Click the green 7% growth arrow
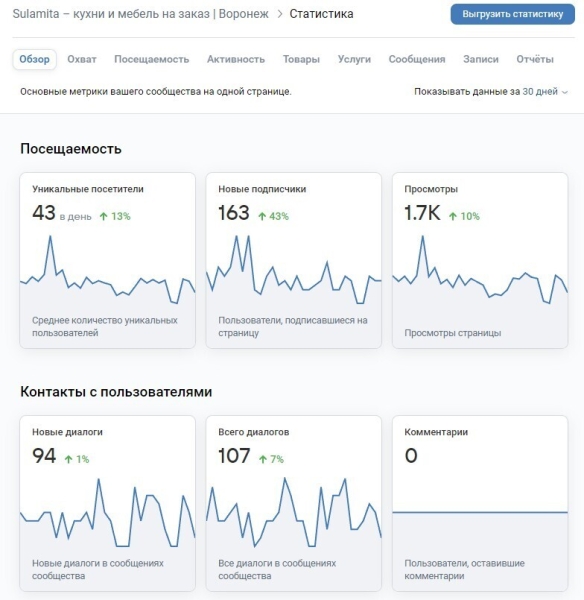The image size is (584, 600). (263, 459)
